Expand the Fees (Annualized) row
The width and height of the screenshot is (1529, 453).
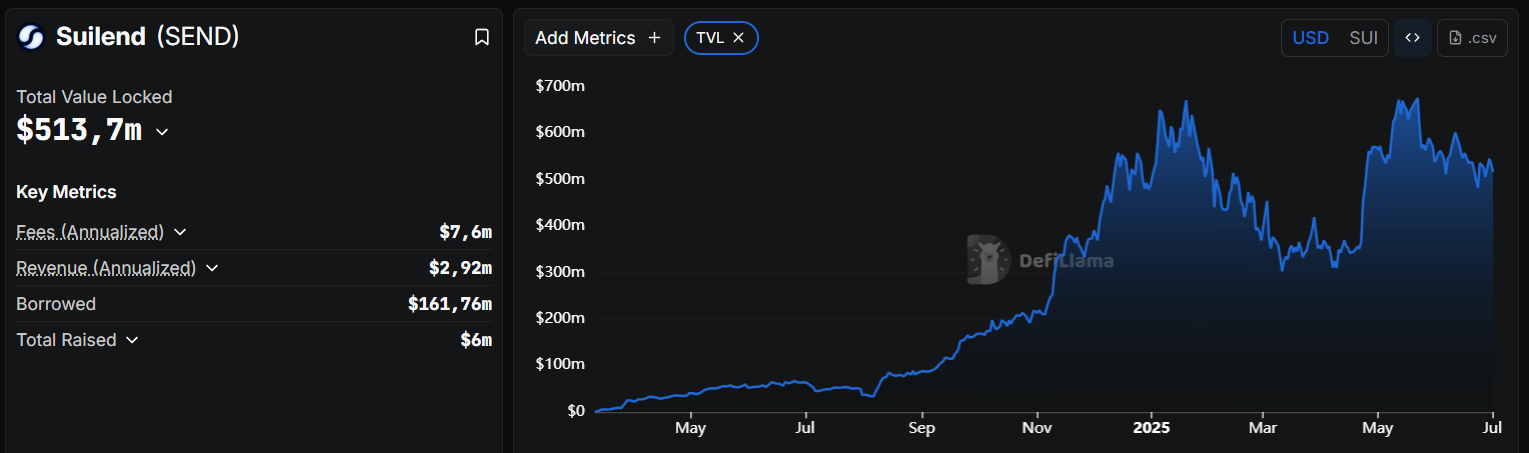(x=180, y=232)
